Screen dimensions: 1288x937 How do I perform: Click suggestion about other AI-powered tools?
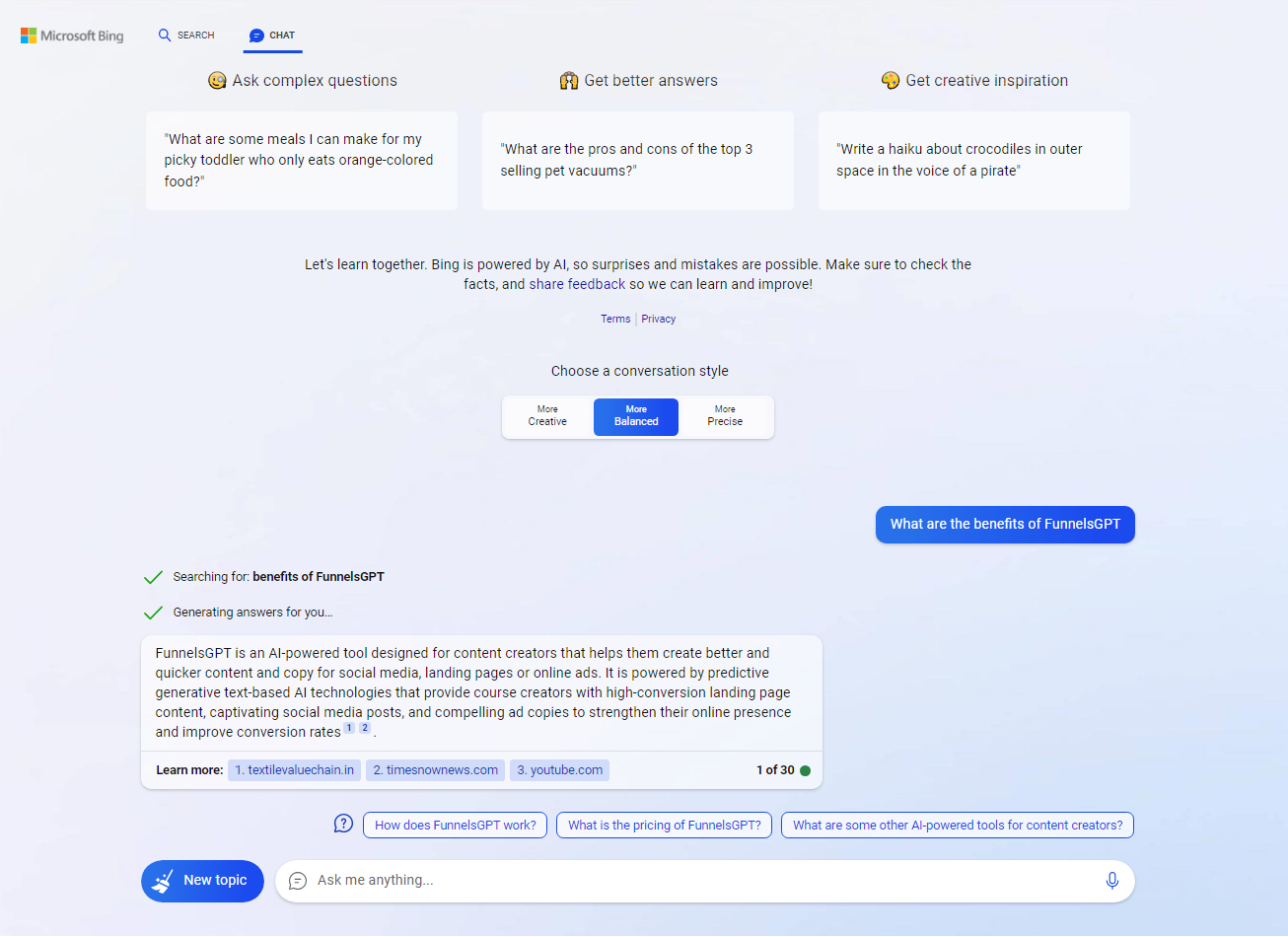(958, 826)
